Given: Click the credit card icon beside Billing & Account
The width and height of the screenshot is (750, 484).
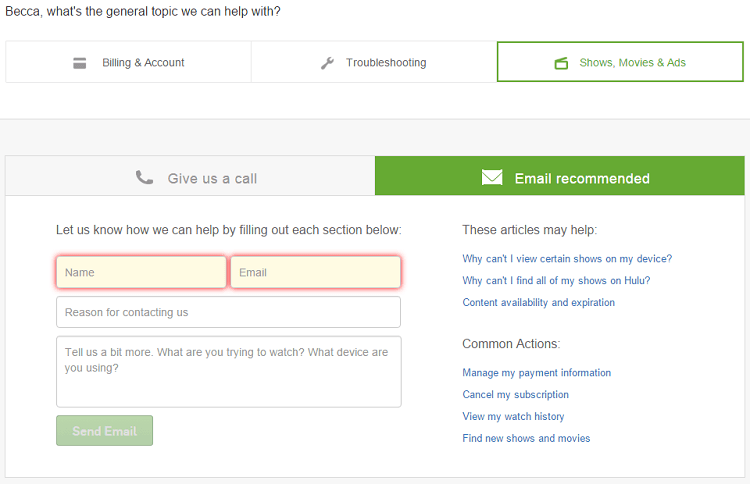Looking at the screenshot, I should [79, 63].
